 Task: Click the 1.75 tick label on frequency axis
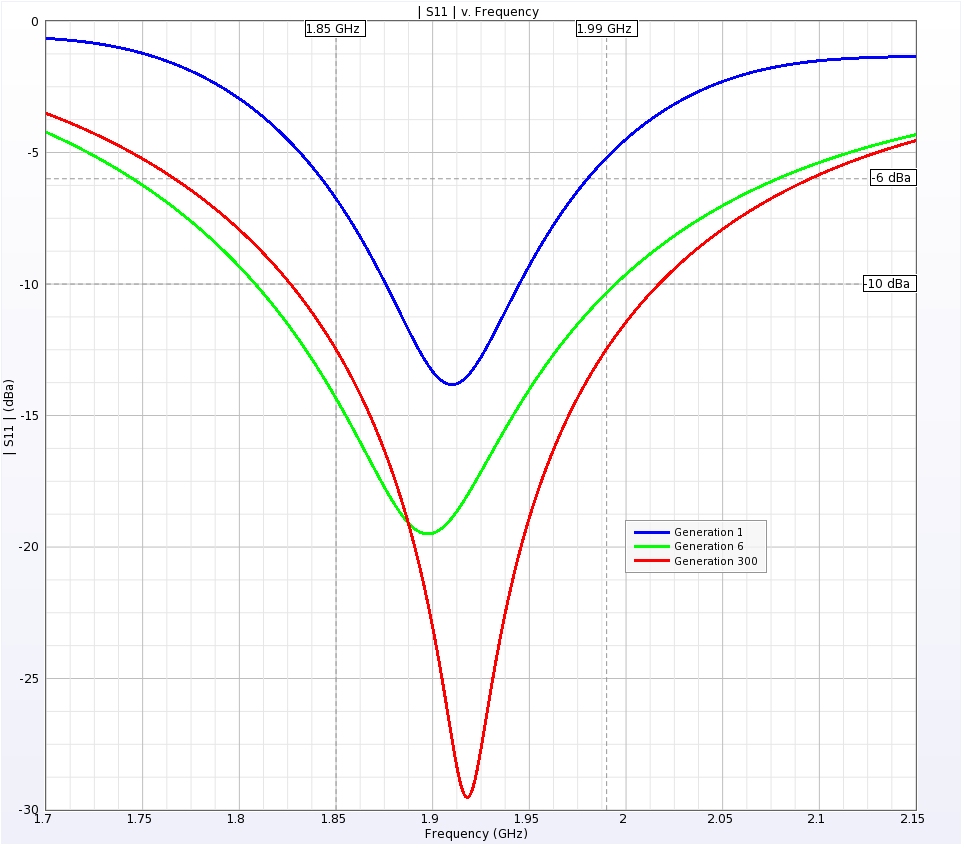(139, 819)
